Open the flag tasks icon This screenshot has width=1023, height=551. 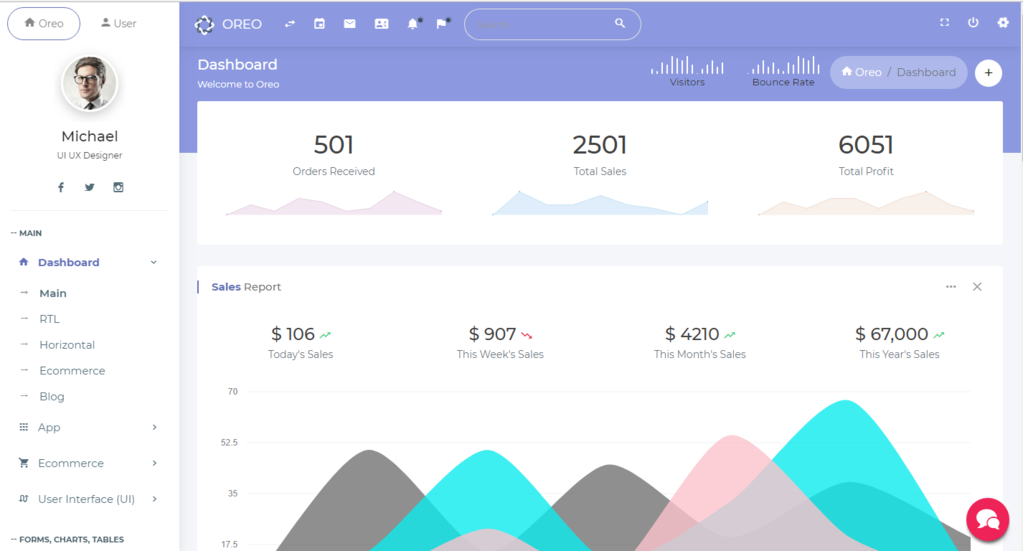click(x=442, y=23)
